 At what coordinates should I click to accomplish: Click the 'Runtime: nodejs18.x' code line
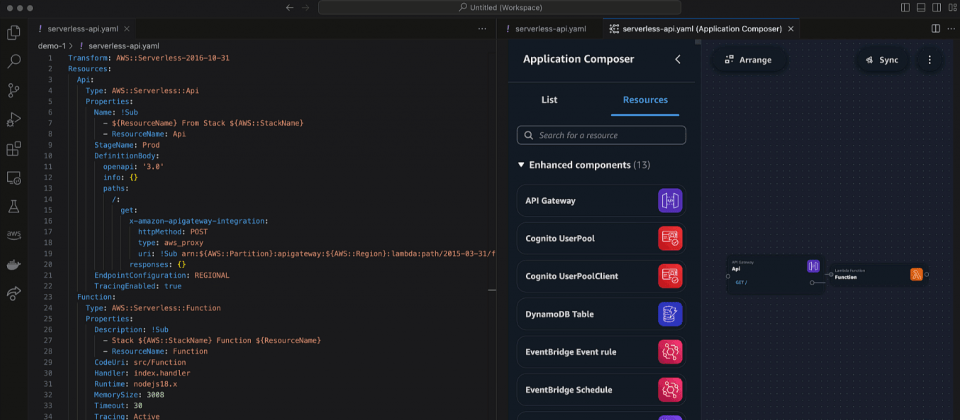tap(135, 384)
